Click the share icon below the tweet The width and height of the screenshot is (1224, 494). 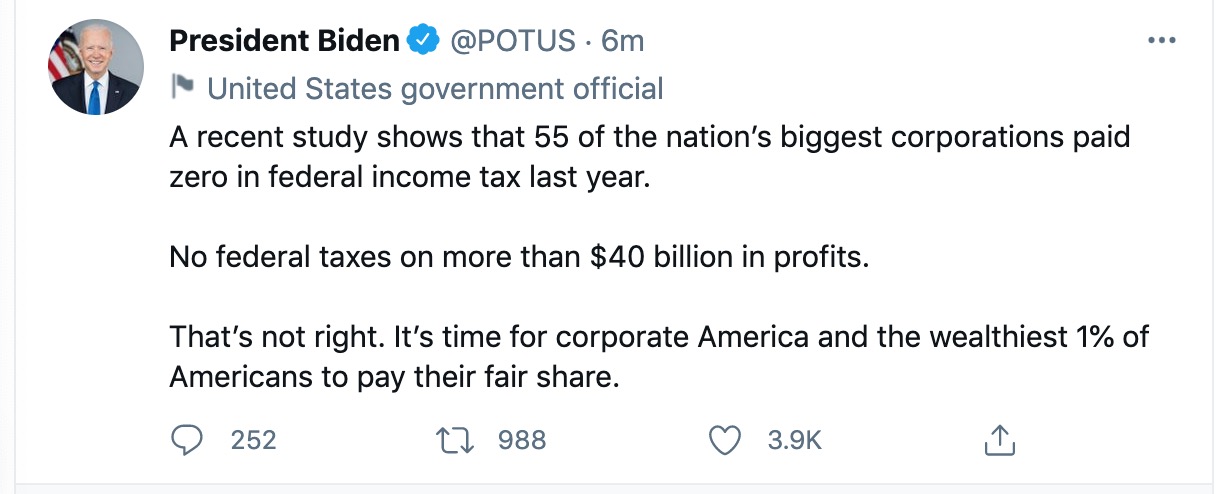coord(1000,439)
